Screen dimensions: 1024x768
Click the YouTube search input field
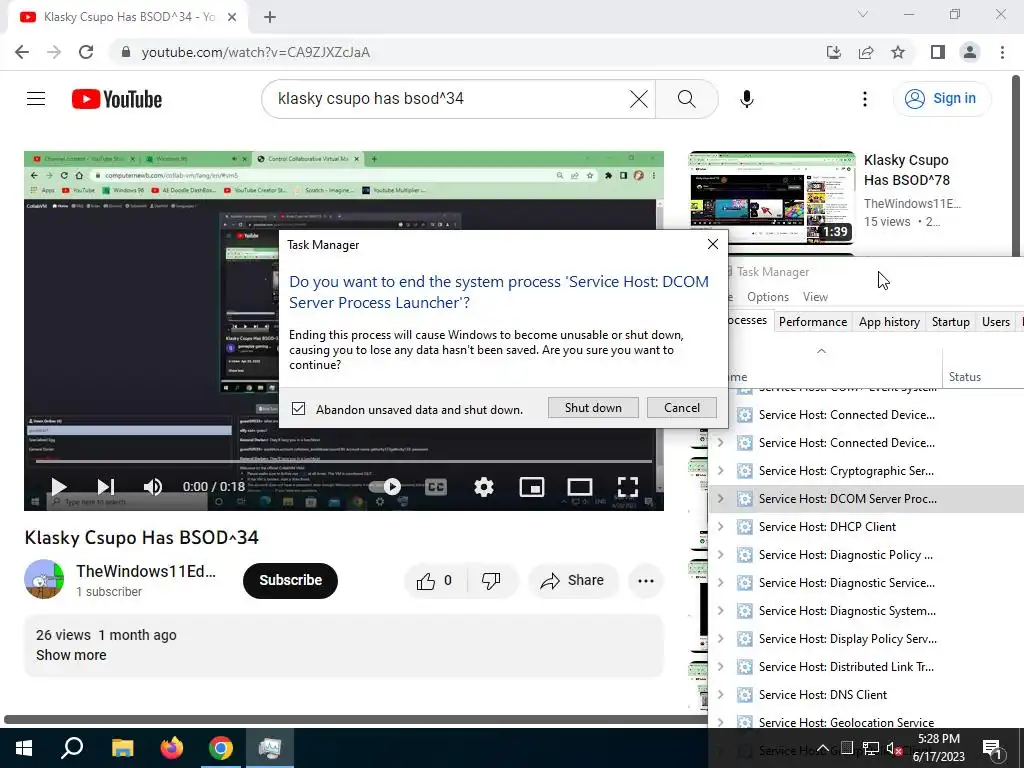(x=451, y=99)
